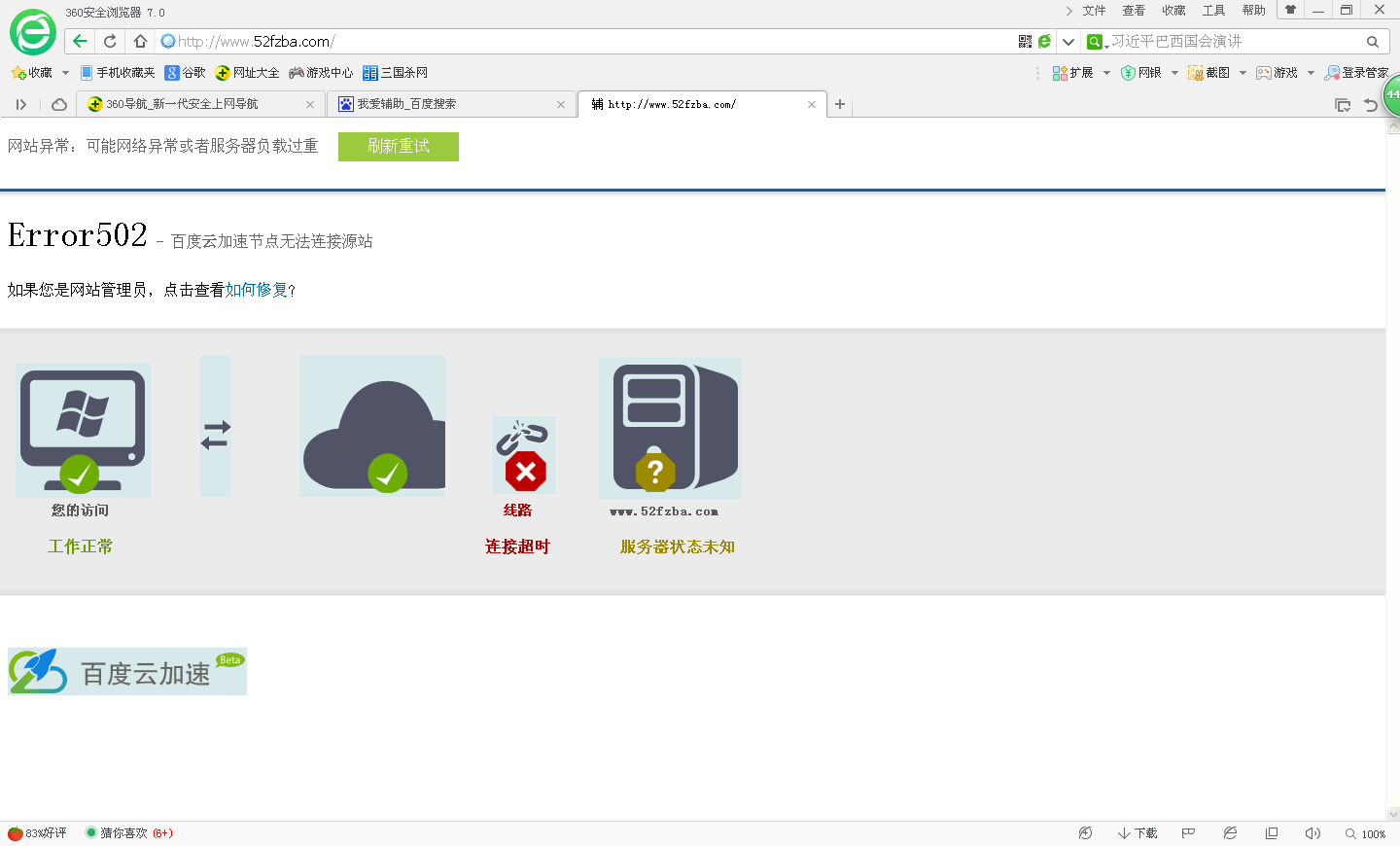Close the 我爱辅助_百度搜索 tab
Viewport: 1400px width, 846px height.
(561, 104)
